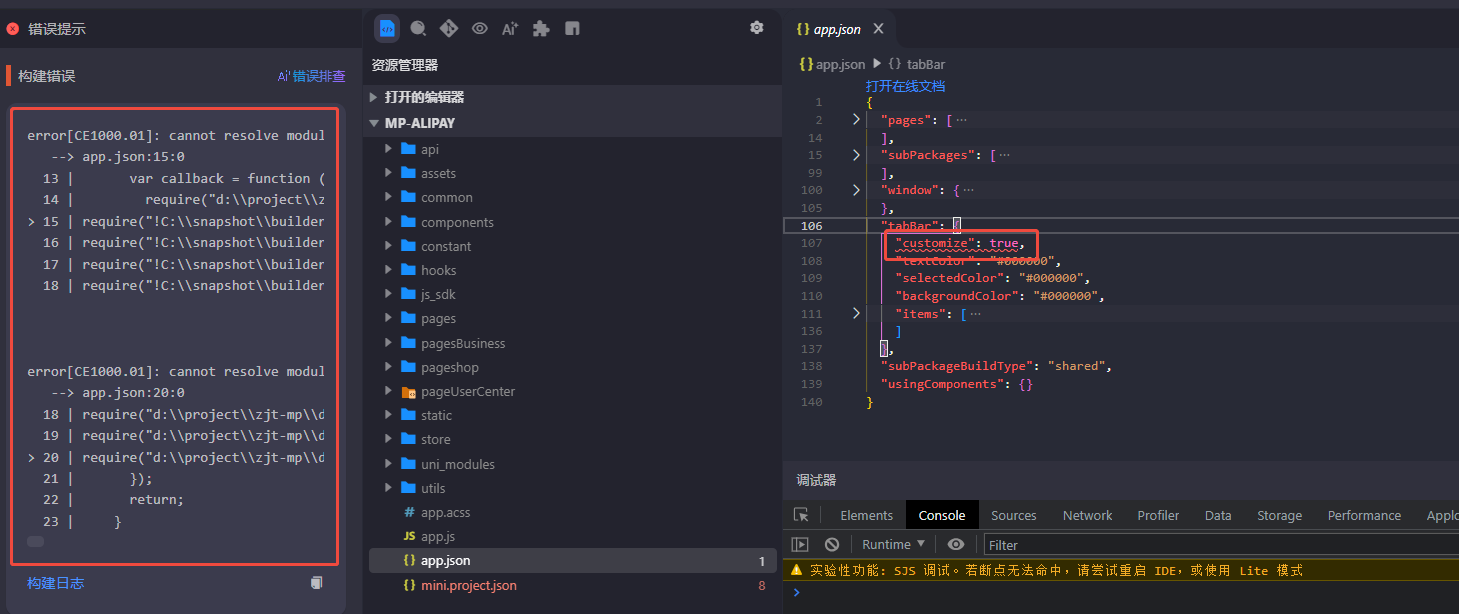Click the settings gear in sidebar
This screenshot has width=1459, height=614.
(x=757, y=28)
